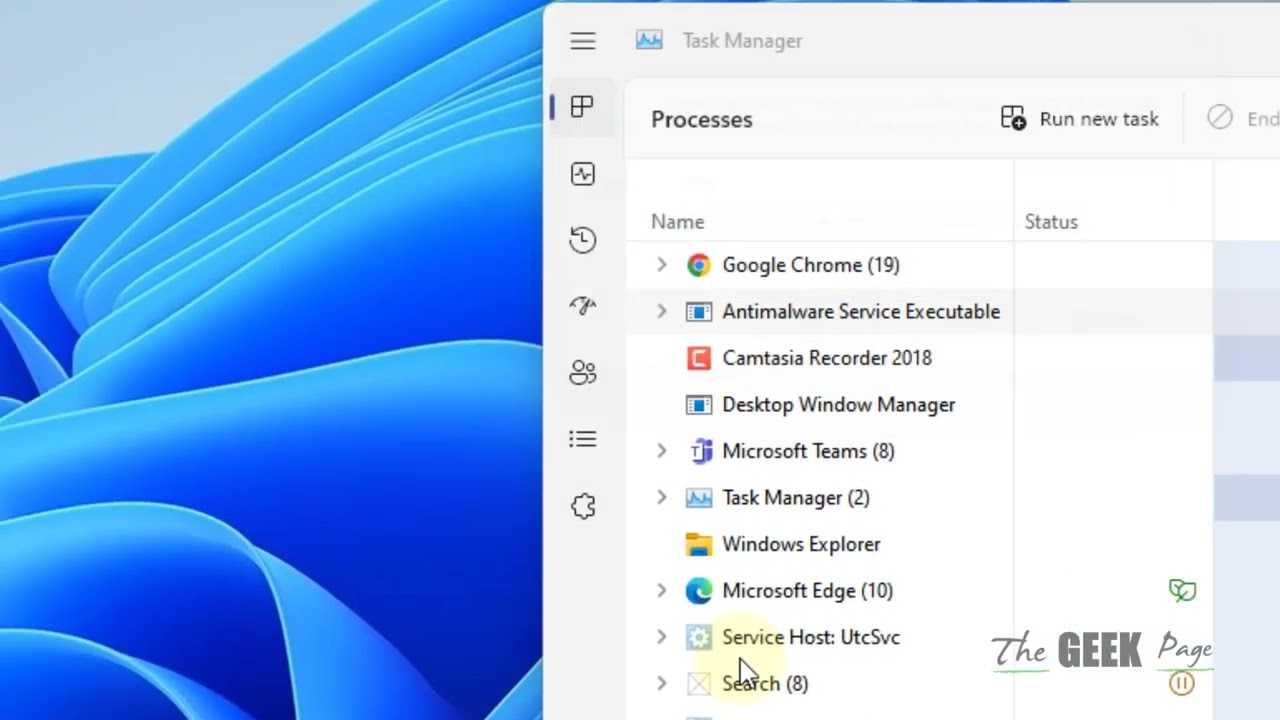
Task: Select the Search (8) row text
Action: [765, 683]
